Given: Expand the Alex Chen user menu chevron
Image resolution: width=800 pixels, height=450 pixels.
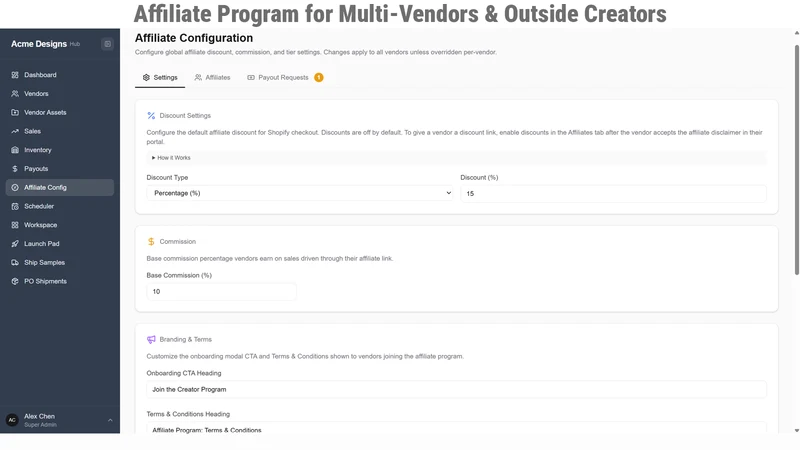Looking at the screenshot, I should [x=110, y=420].
